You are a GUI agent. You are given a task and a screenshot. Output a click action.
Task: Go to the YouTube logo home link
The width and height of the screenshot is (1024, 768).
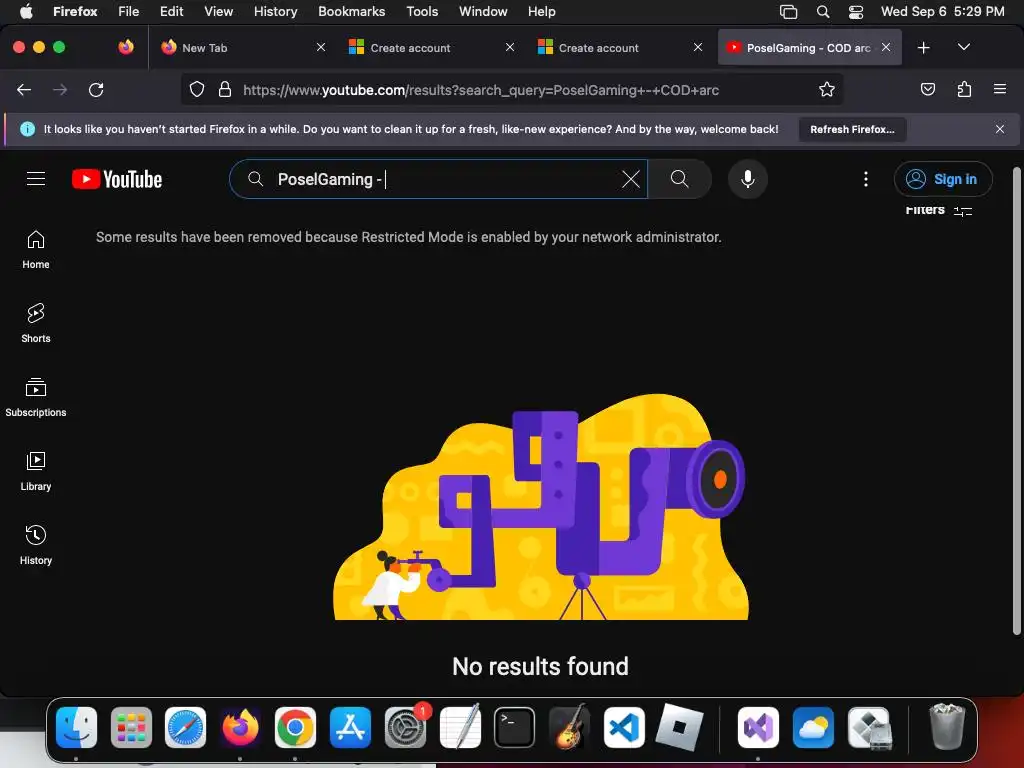(117, 179)
